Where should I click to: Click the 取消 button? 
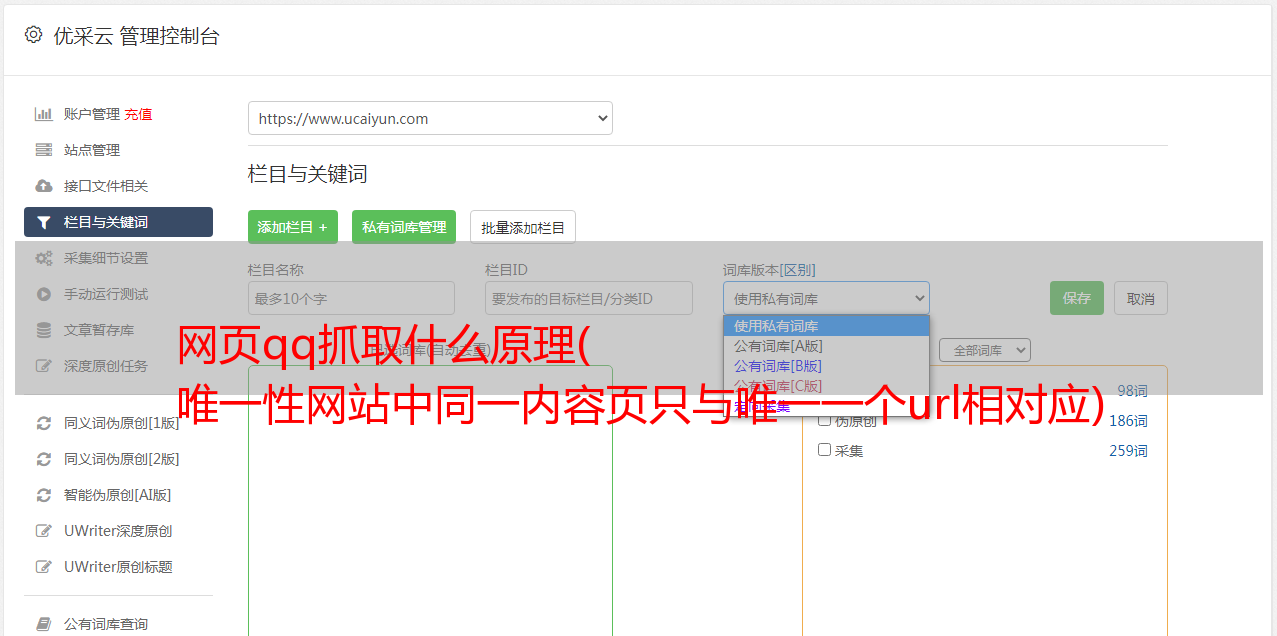tap(1141, 298)
